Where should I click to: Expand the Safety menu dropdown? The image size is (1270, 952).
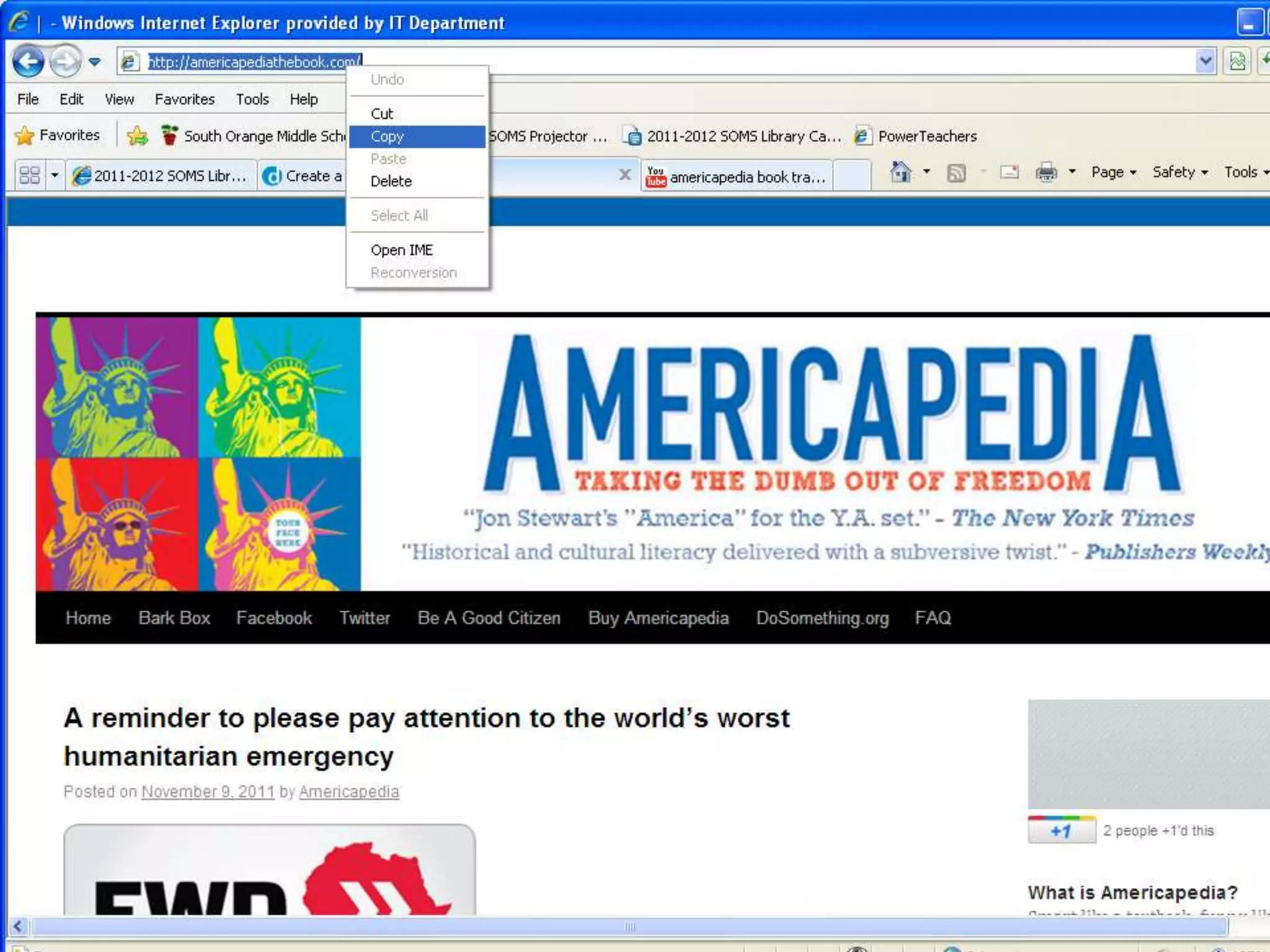[1179, 172]
